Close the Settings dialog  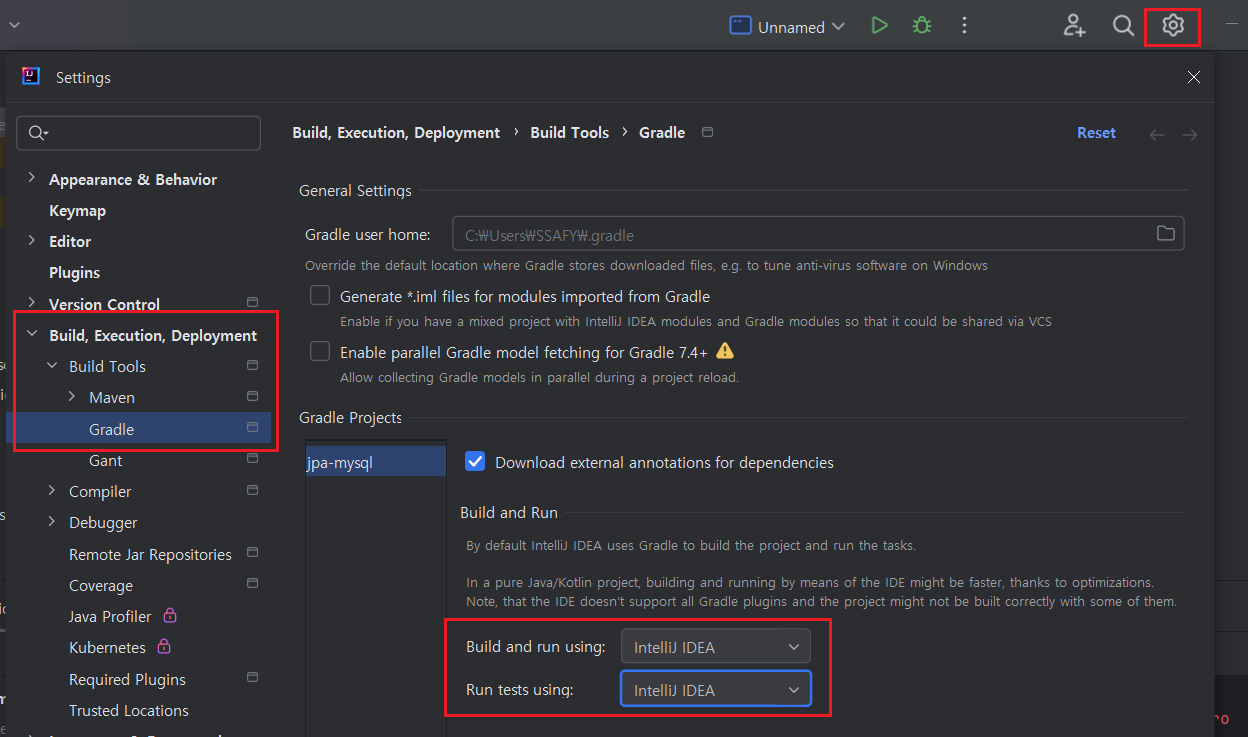[1193, 77]
